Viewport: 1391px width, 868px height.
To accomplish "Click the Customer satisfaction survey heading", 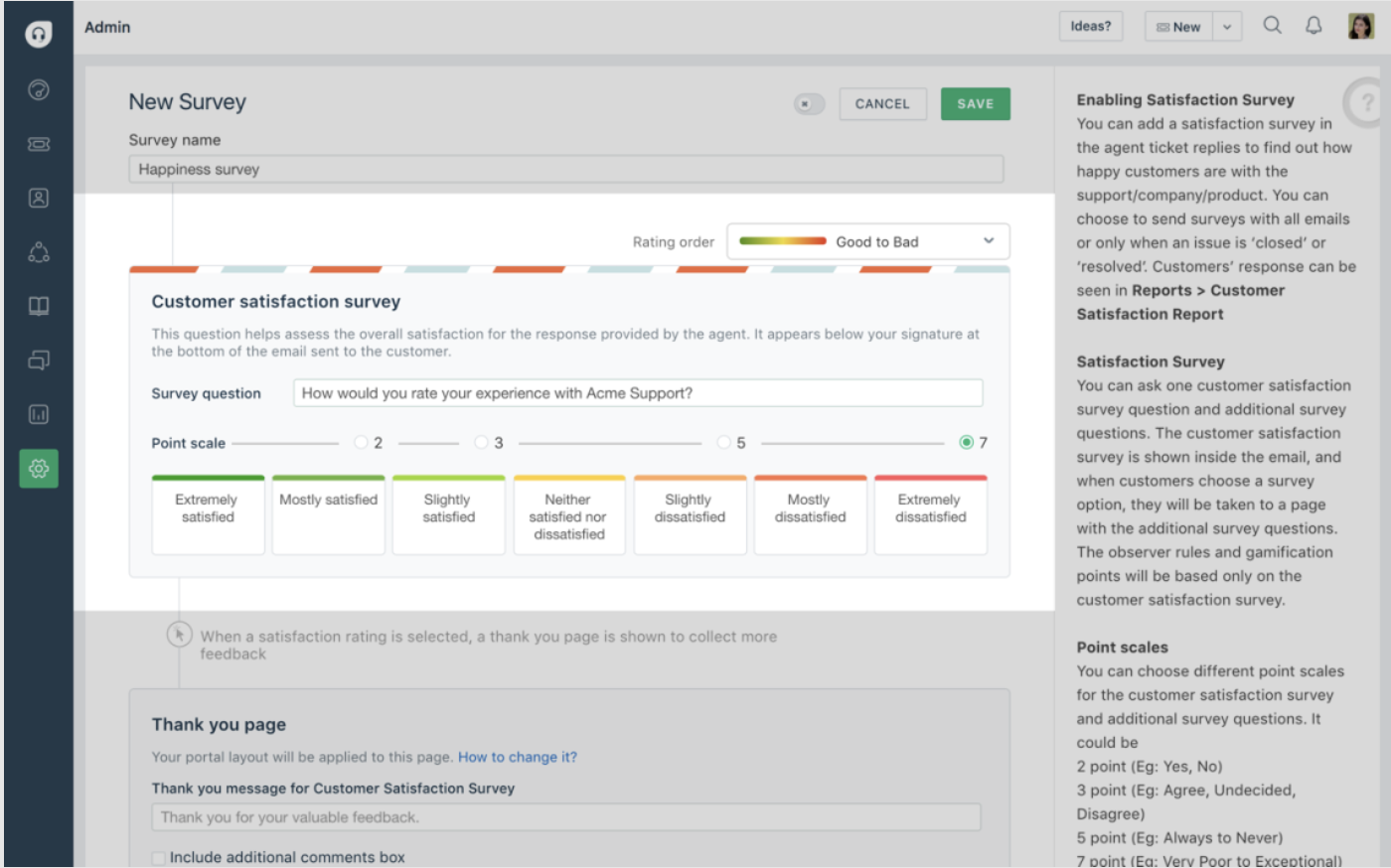I will pos(276,302).
